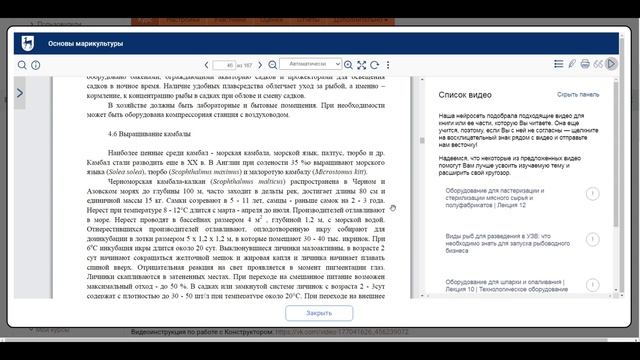
Task: Report the Виды рыб video with exclamation icon
Action: [x=593, y=239]
